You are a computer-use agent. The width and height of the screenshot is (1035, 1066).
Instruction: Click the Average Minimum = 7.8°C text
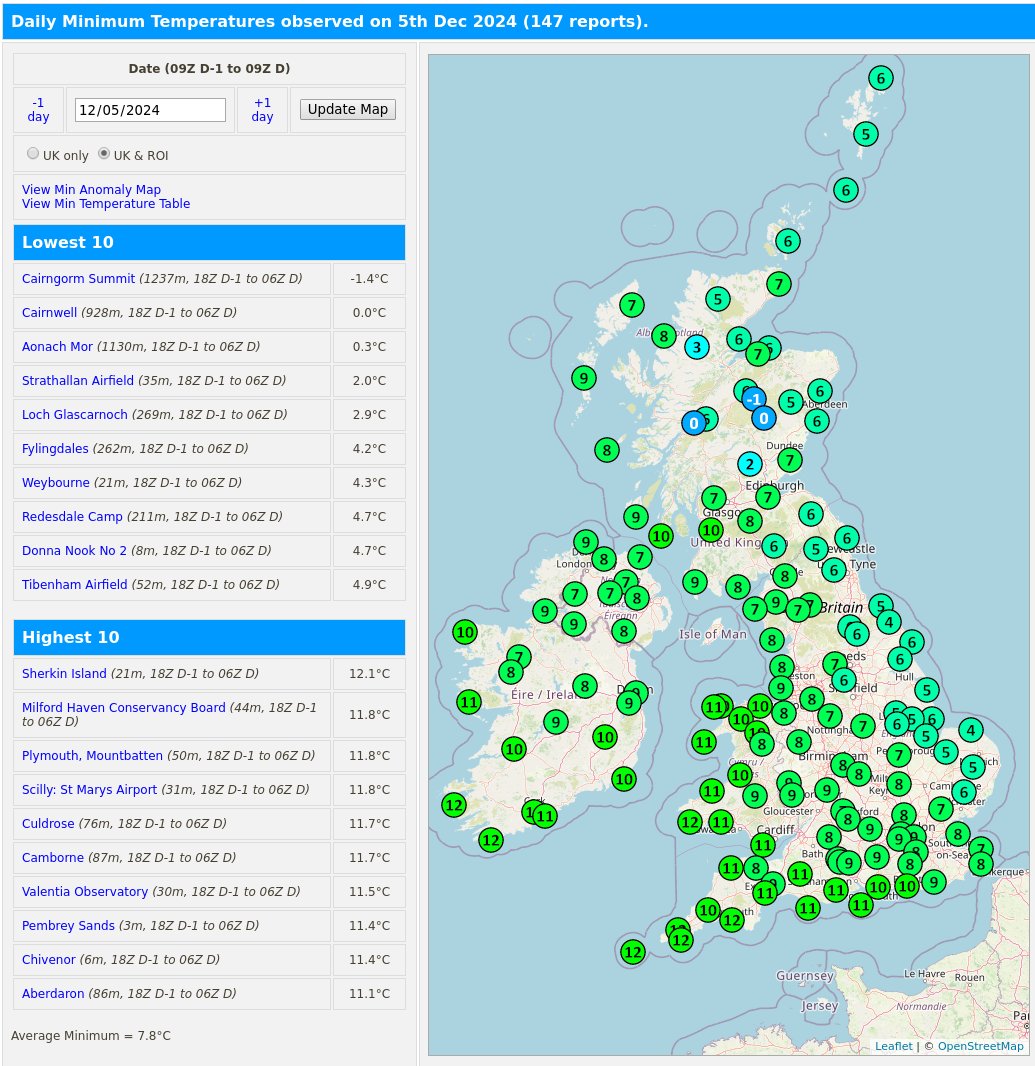coord(91,1035)
